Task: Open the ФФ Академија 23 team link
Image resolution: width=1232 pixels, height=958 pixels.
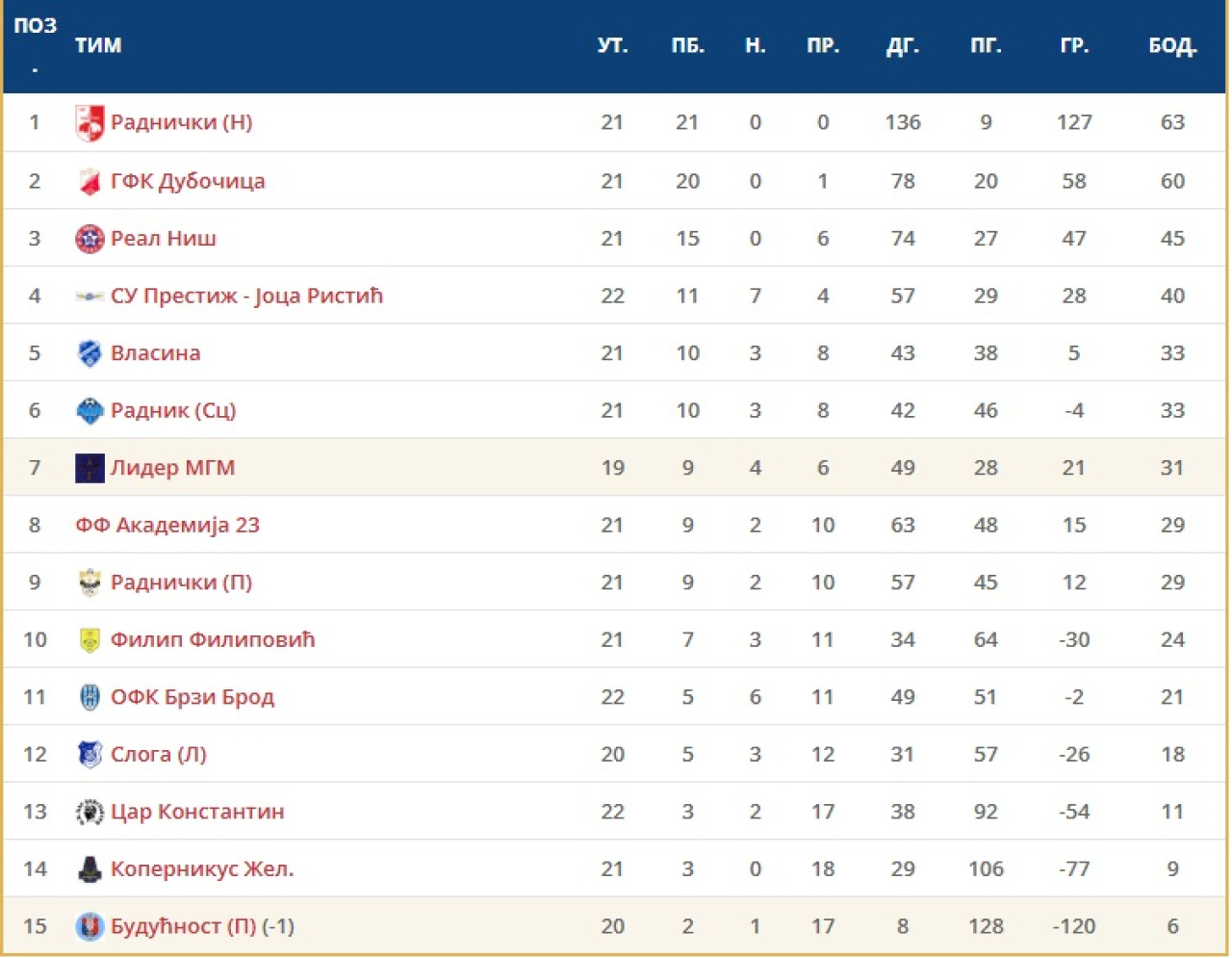Action: [167, 526]
